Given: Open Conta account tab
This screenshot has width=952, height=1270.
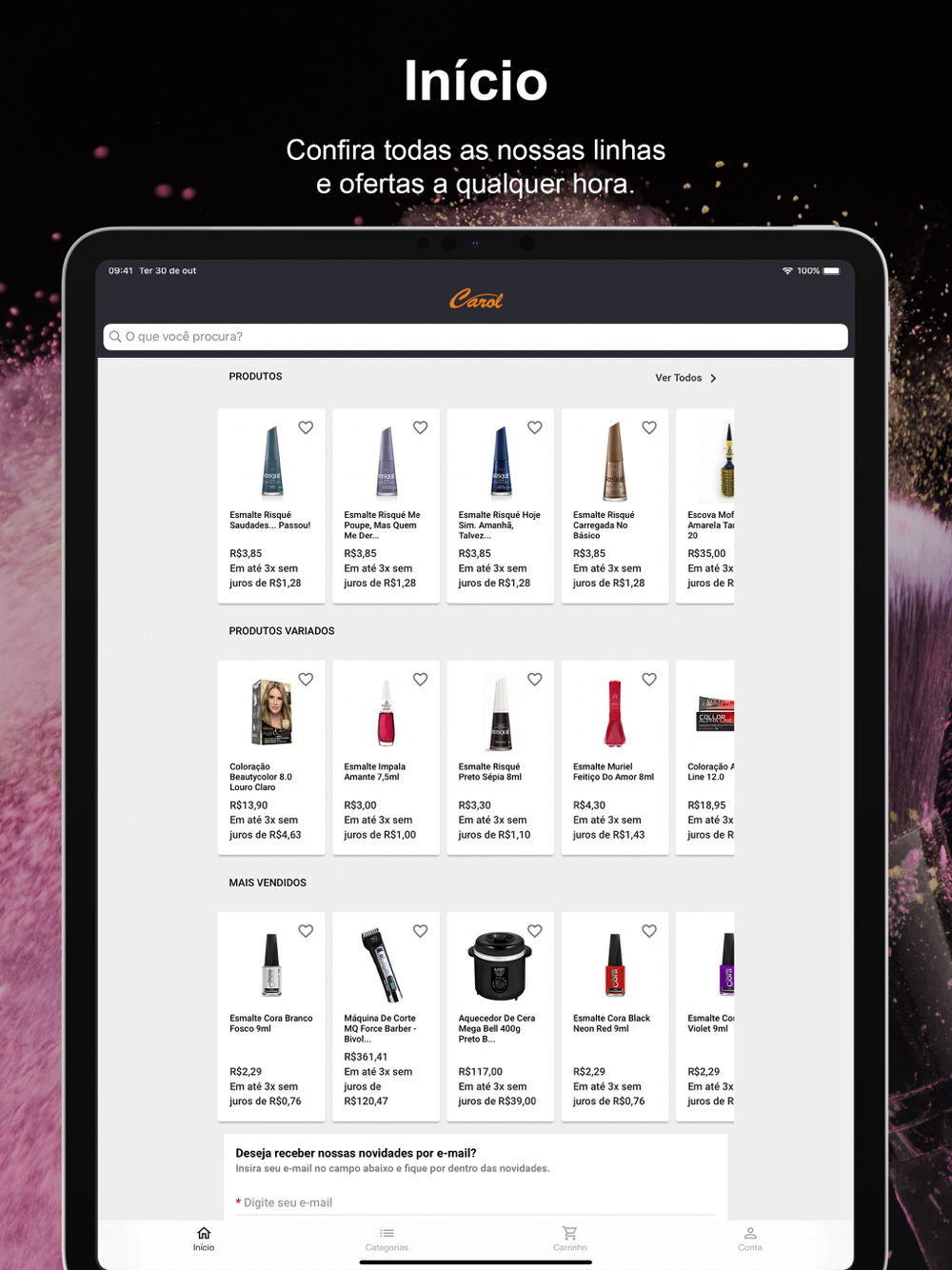Looking at the screenshot, I should (x=750, y=1239).
